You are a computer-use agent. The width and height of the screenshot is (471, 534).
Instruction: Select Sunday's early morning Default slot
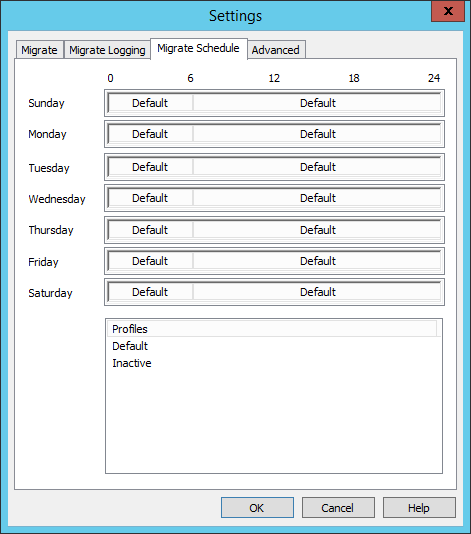pos(150,103)
